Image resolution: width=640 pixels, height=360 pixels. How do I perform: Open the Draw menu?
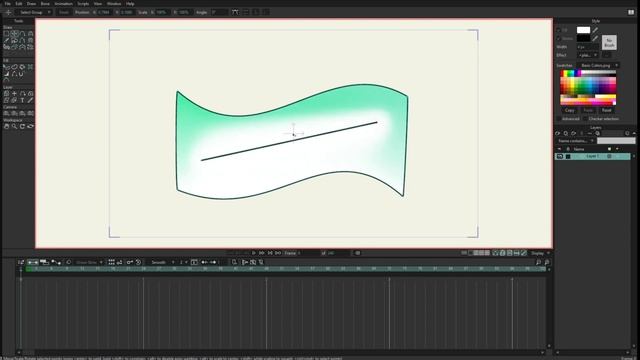pos(31,4)
